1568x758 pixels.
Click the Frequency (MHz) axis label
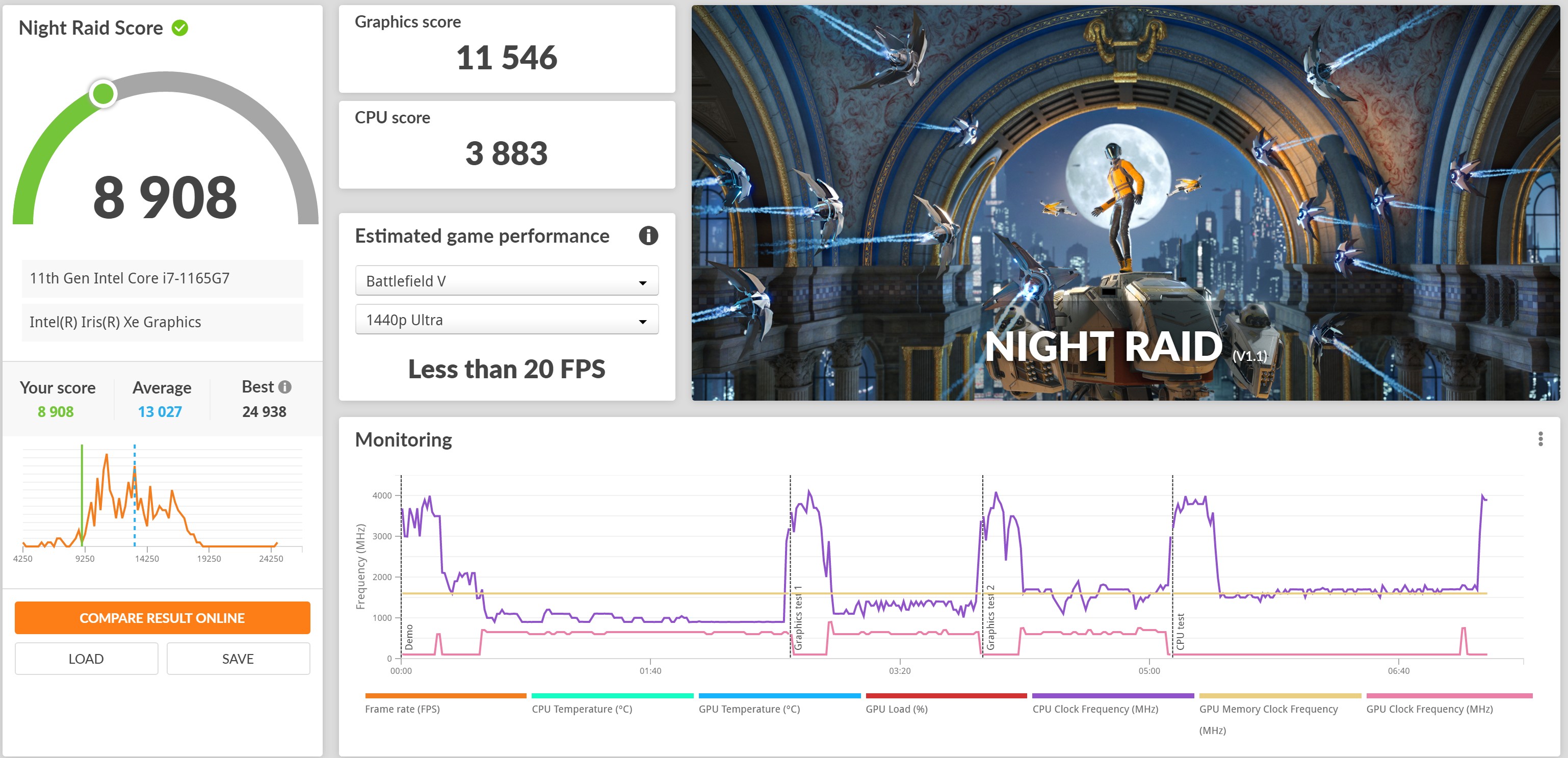(361, 566)
